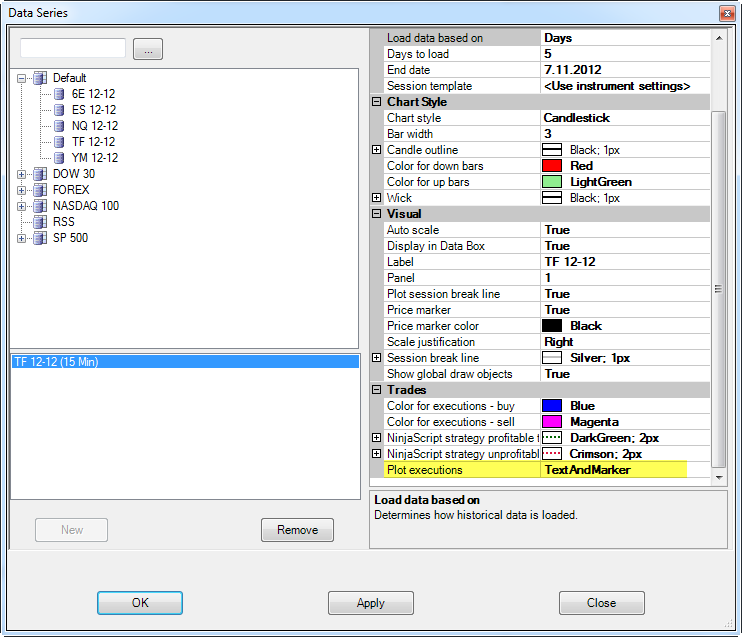This screenshot has width=742, height=637.
Task: Click the Close button
Action: pyautogui.click(x=601, y=603)
